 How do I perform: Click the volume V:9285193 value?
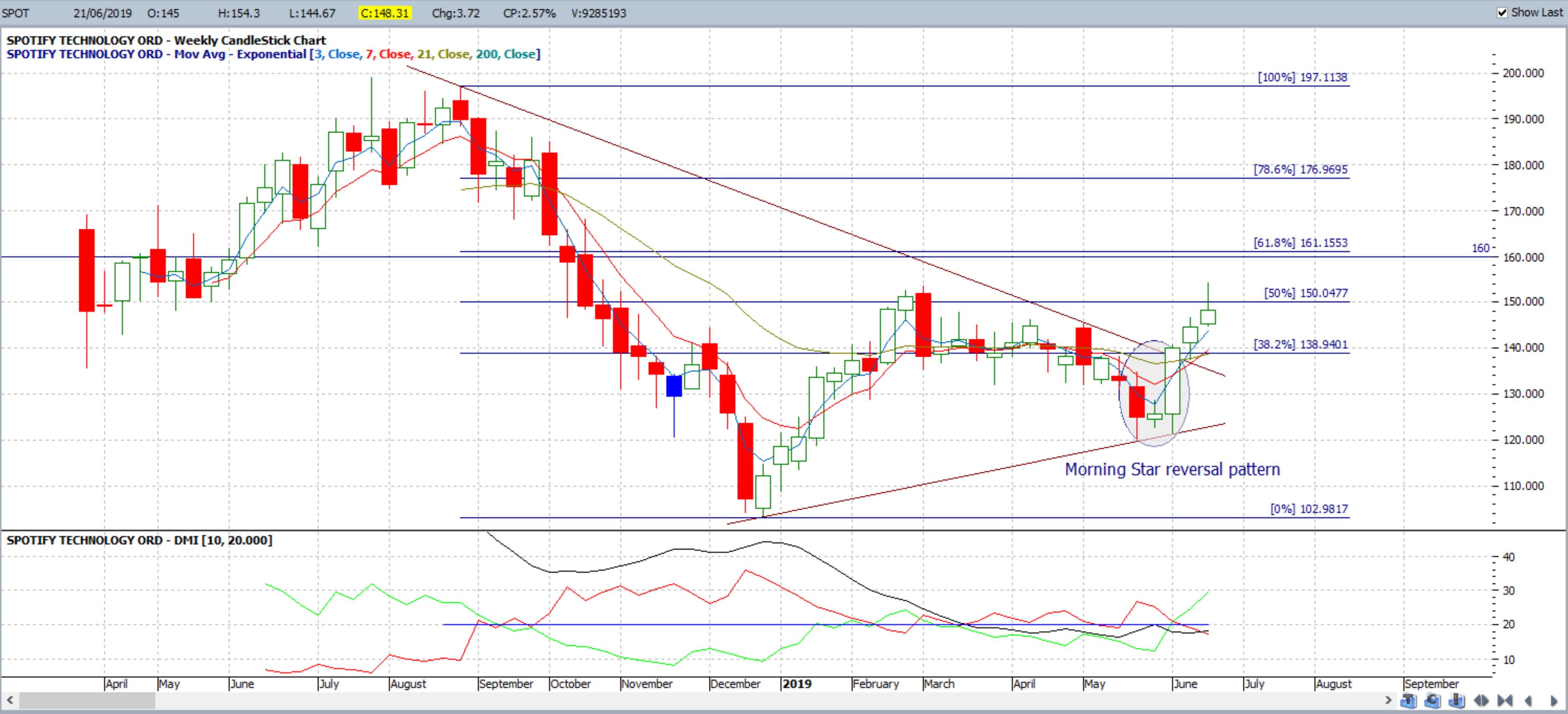[598, 13]
